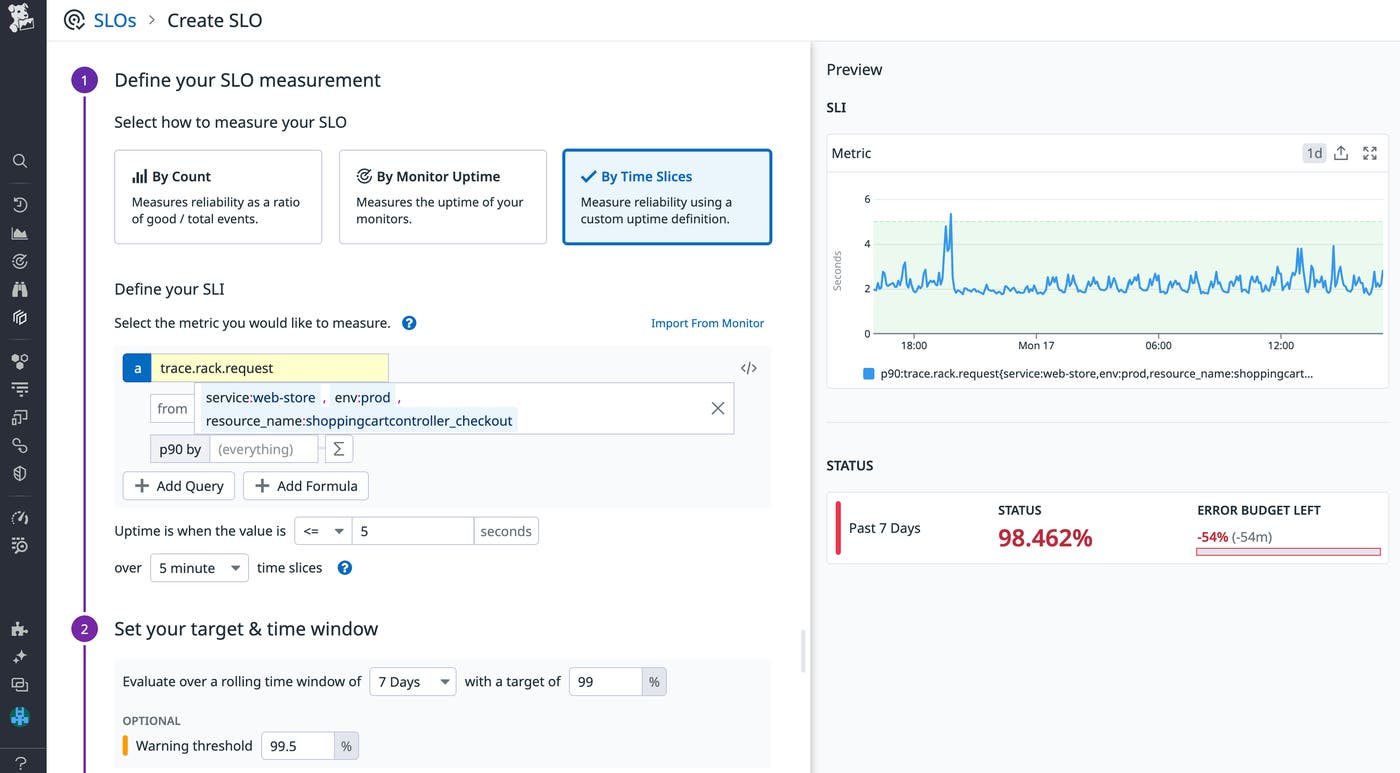Switch measurement to By Monitor Uptime
The width and height of the screenshot is (1400, 773).
(442, 196)
